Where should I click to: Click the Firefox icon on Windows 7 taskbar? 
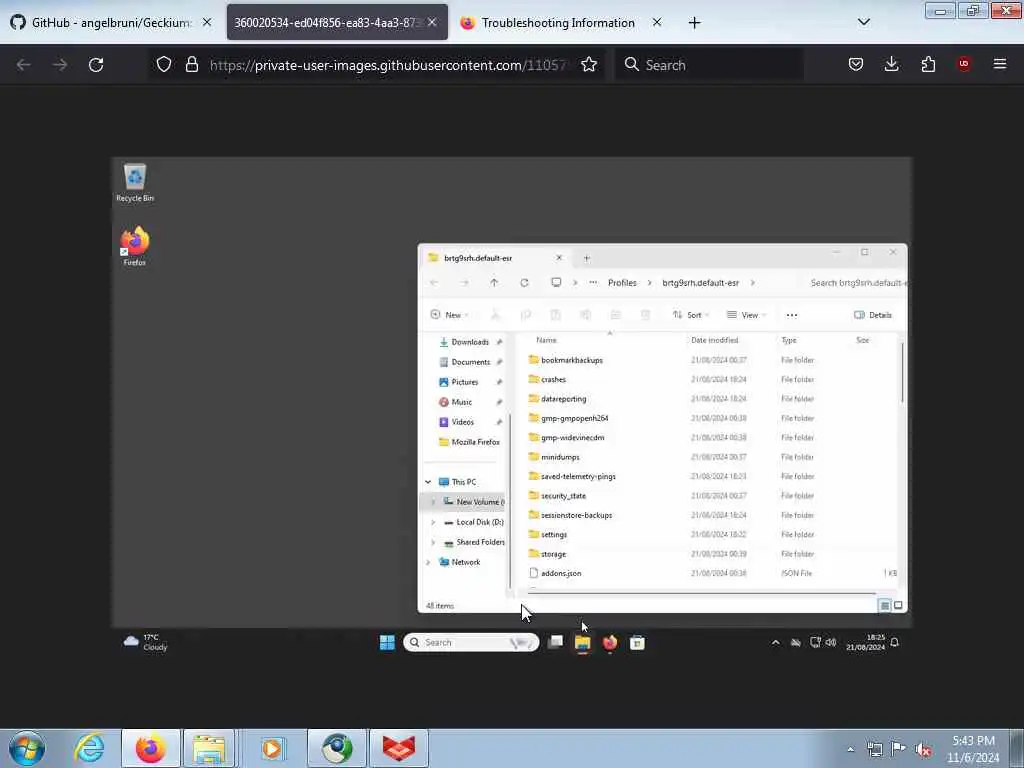coord(151,748)
